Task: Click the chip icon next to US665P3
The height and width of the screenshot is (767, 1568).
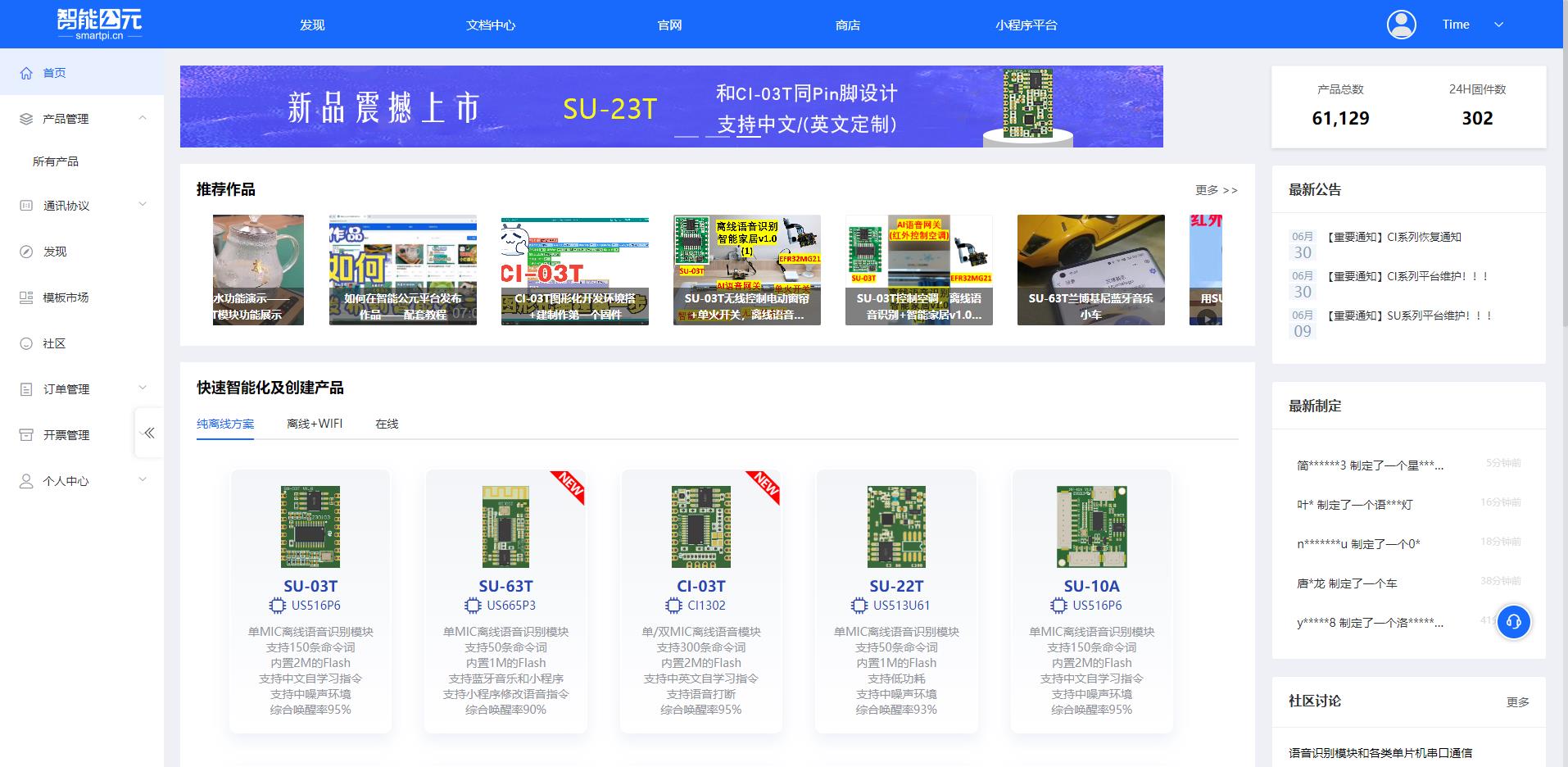Action: (x=473, y=606)
